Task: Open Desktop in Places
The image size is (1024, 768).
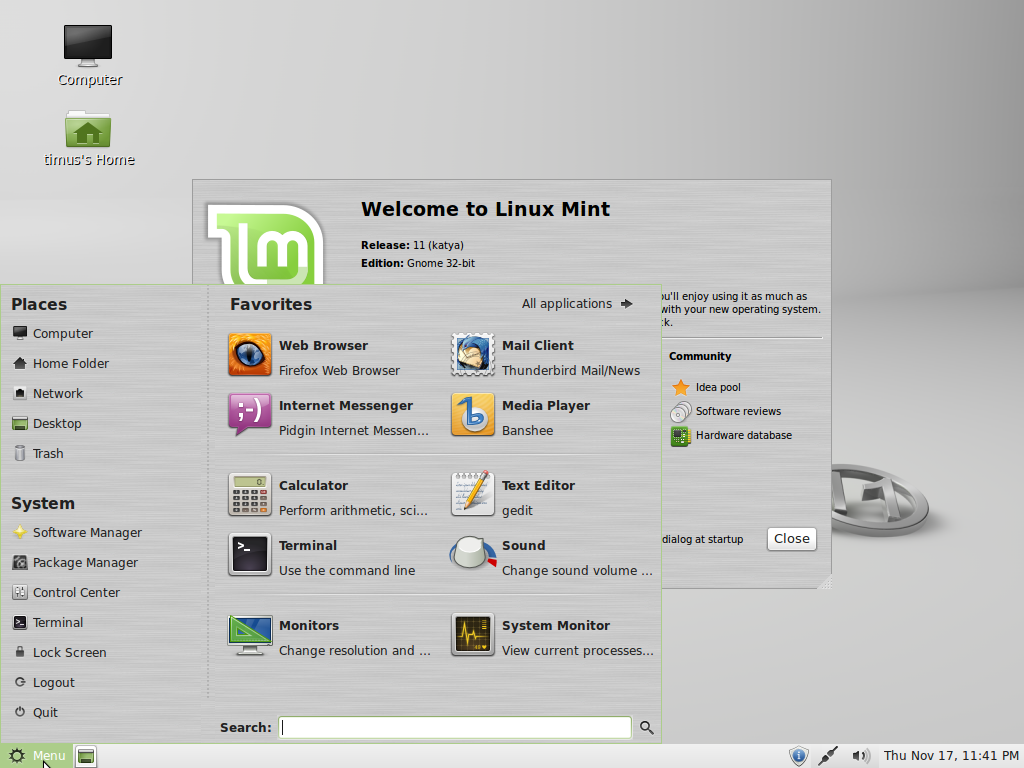Action: click(x=47, y=423)
